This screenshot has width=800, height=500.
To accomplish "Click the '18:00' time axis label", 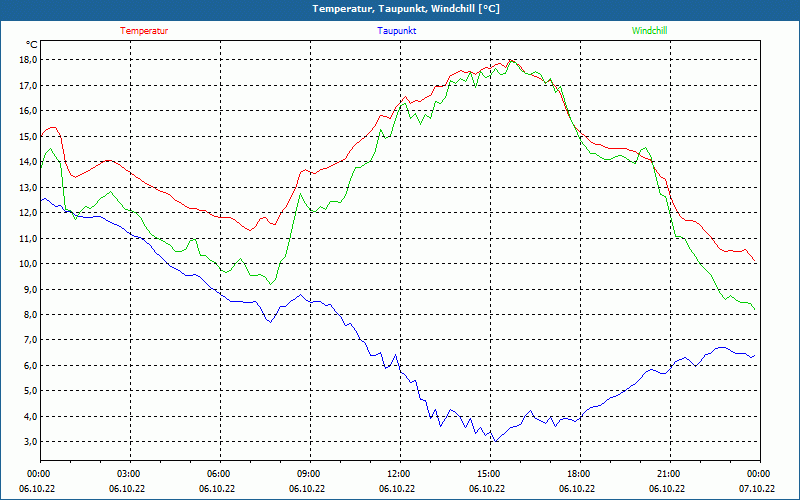I will (579, 474).
